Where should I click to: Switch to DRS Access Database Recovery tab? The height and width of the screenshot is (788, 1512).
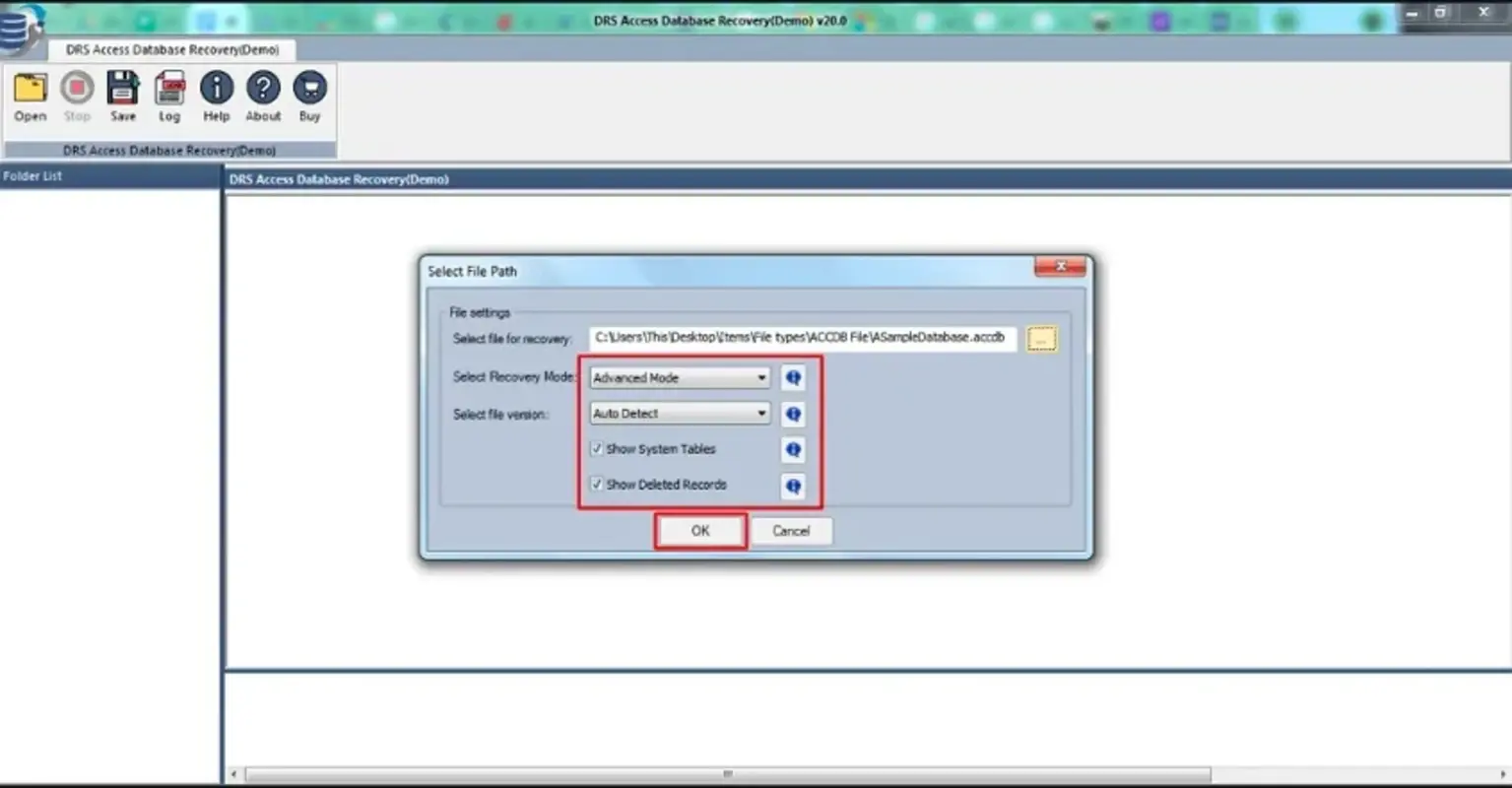(x=173, y=49)
